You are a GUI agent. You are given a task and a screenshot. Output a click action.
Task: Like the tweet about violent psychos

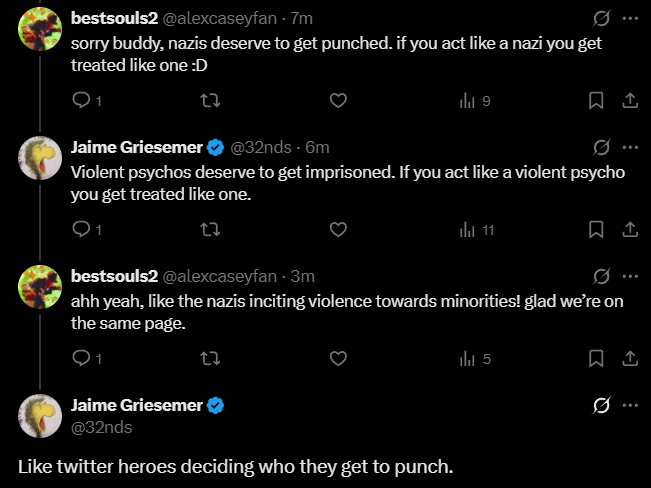pyautogui.click(x=338, y=229)
